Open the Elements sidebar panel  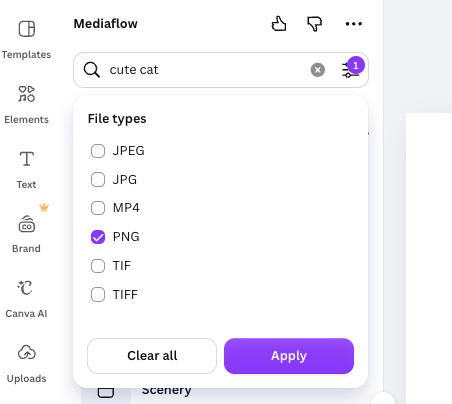(26, 104)
